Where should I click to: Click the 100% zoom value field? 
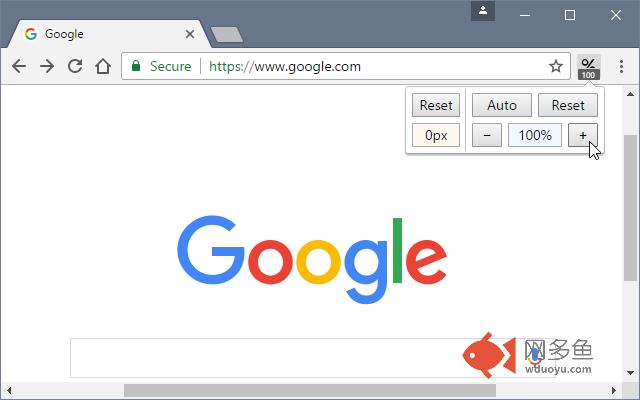(535, 135)
